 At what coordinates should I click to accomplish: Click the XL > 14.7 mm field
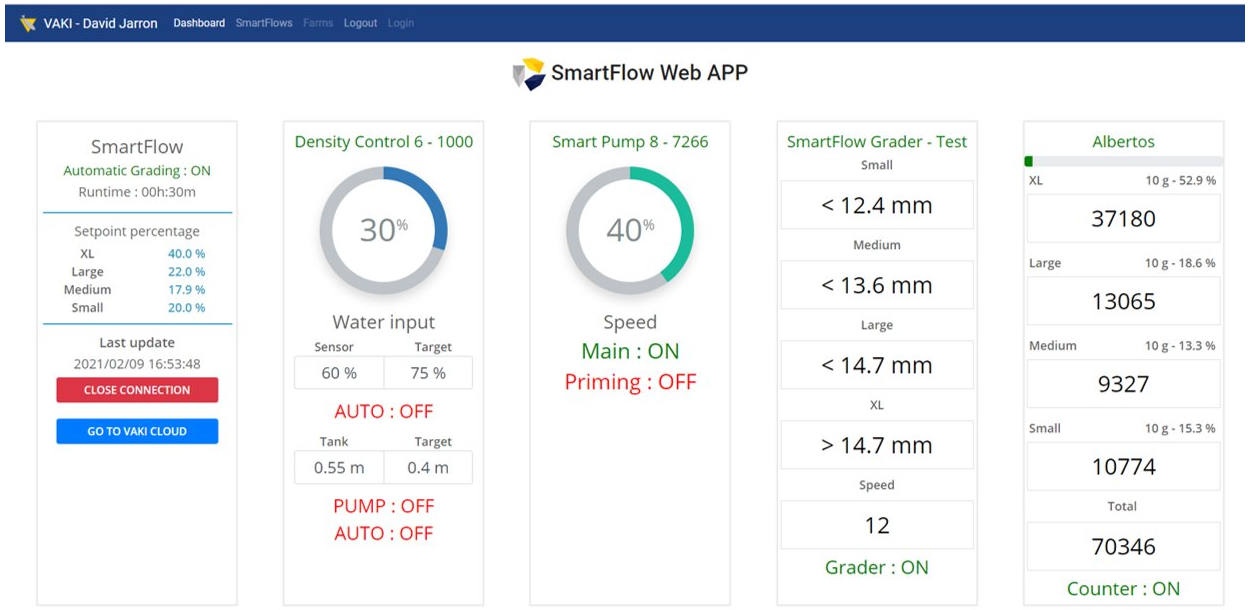point(877,445)
